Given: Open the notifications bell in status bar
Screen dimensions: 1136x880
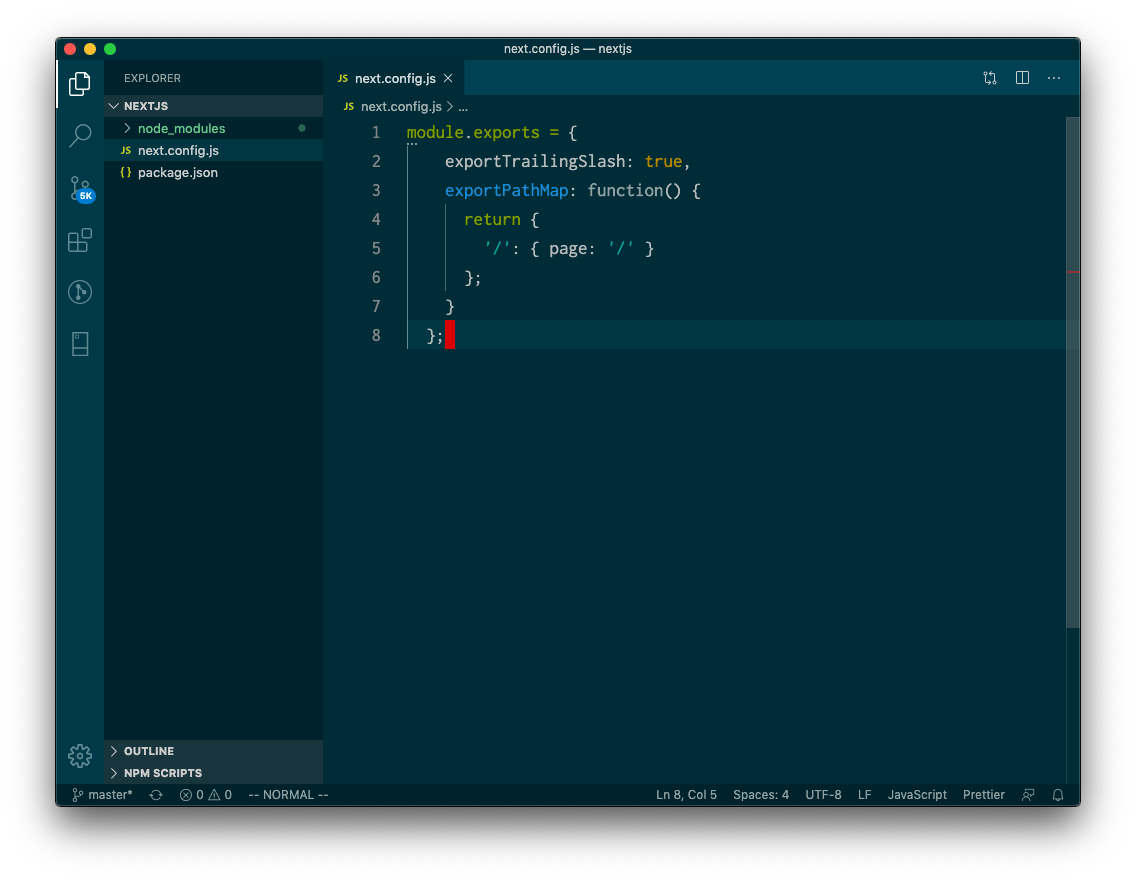Looking at the screenshot, I should click(1058, 794).
